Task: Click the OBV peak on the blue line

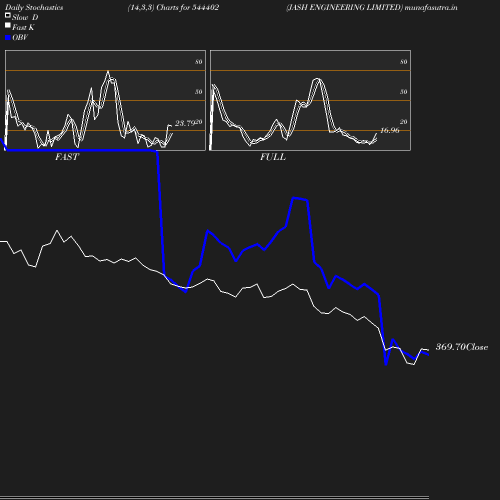Action: 293,198
